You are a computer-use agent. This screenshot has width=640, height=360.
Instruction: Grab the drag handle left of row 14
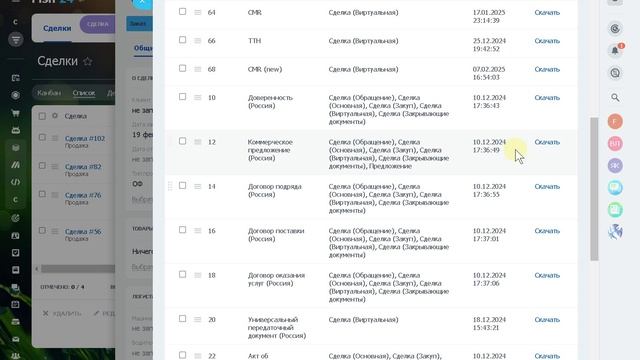(x=170, y=186)
